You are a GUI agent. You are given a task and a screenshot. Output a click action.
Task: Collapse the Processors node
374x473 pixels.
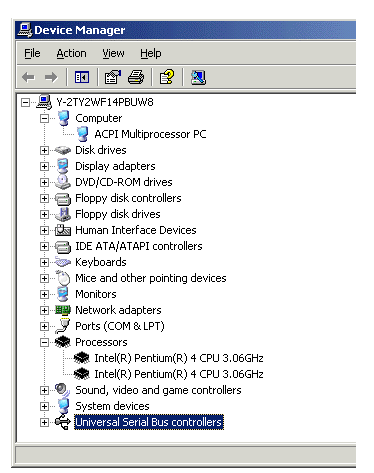coord(44,342)
